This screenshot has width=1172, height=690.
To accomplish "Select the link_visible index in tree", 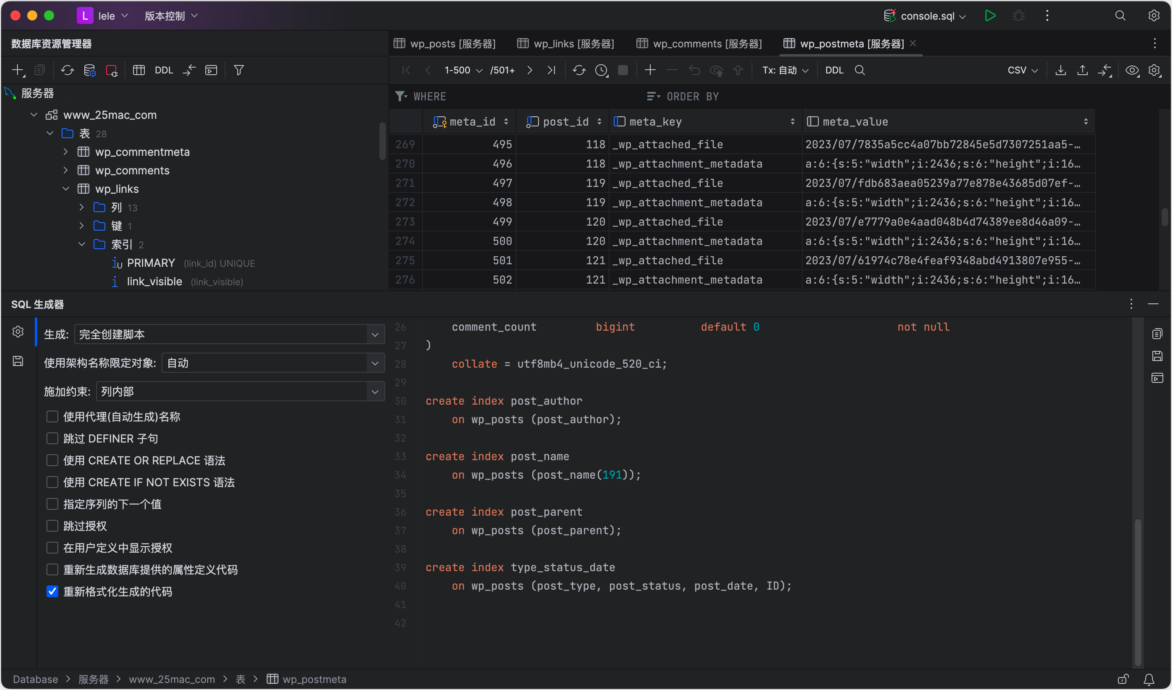I will (x=154, y=282).
